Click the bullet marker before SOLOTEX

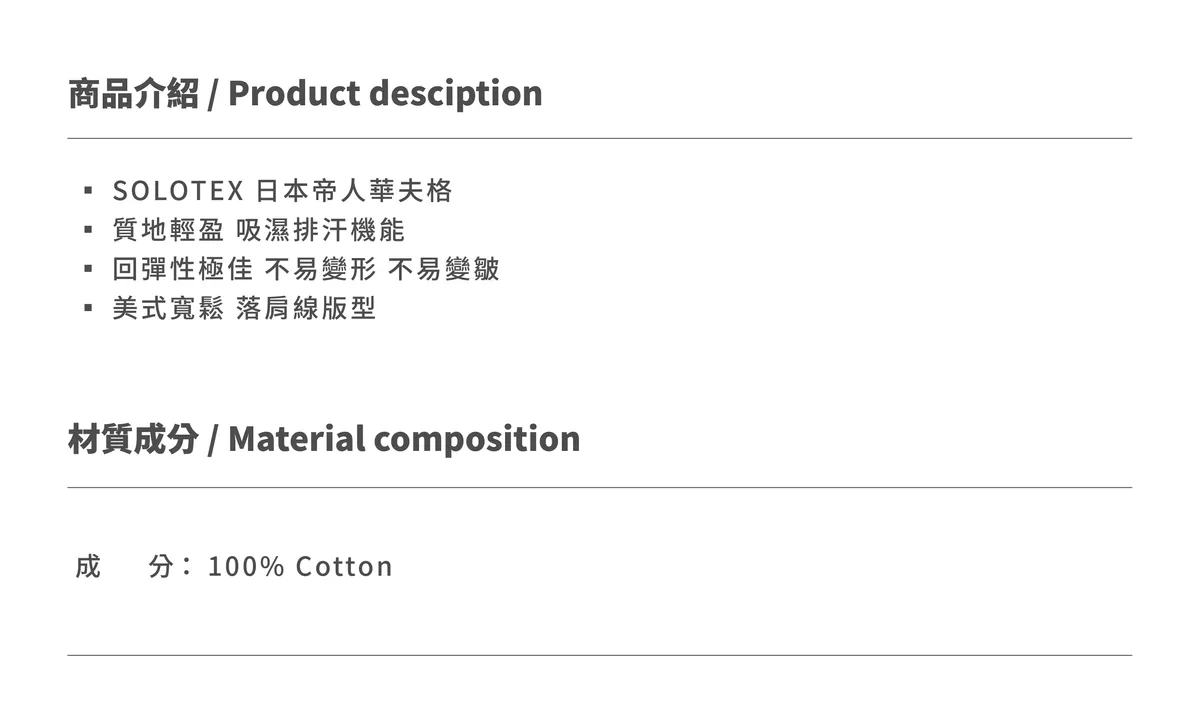point(88,190)
